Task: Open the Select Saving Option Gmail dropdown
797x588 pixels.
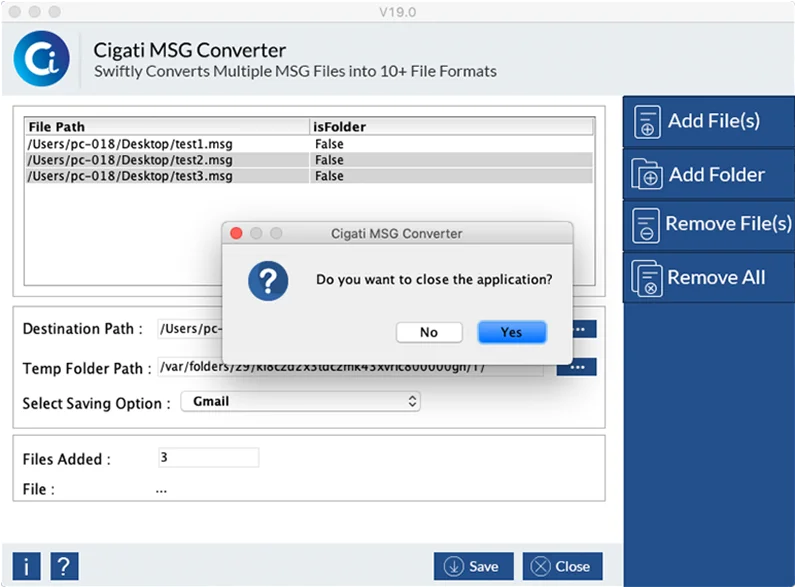Action: tap(300, 401)
